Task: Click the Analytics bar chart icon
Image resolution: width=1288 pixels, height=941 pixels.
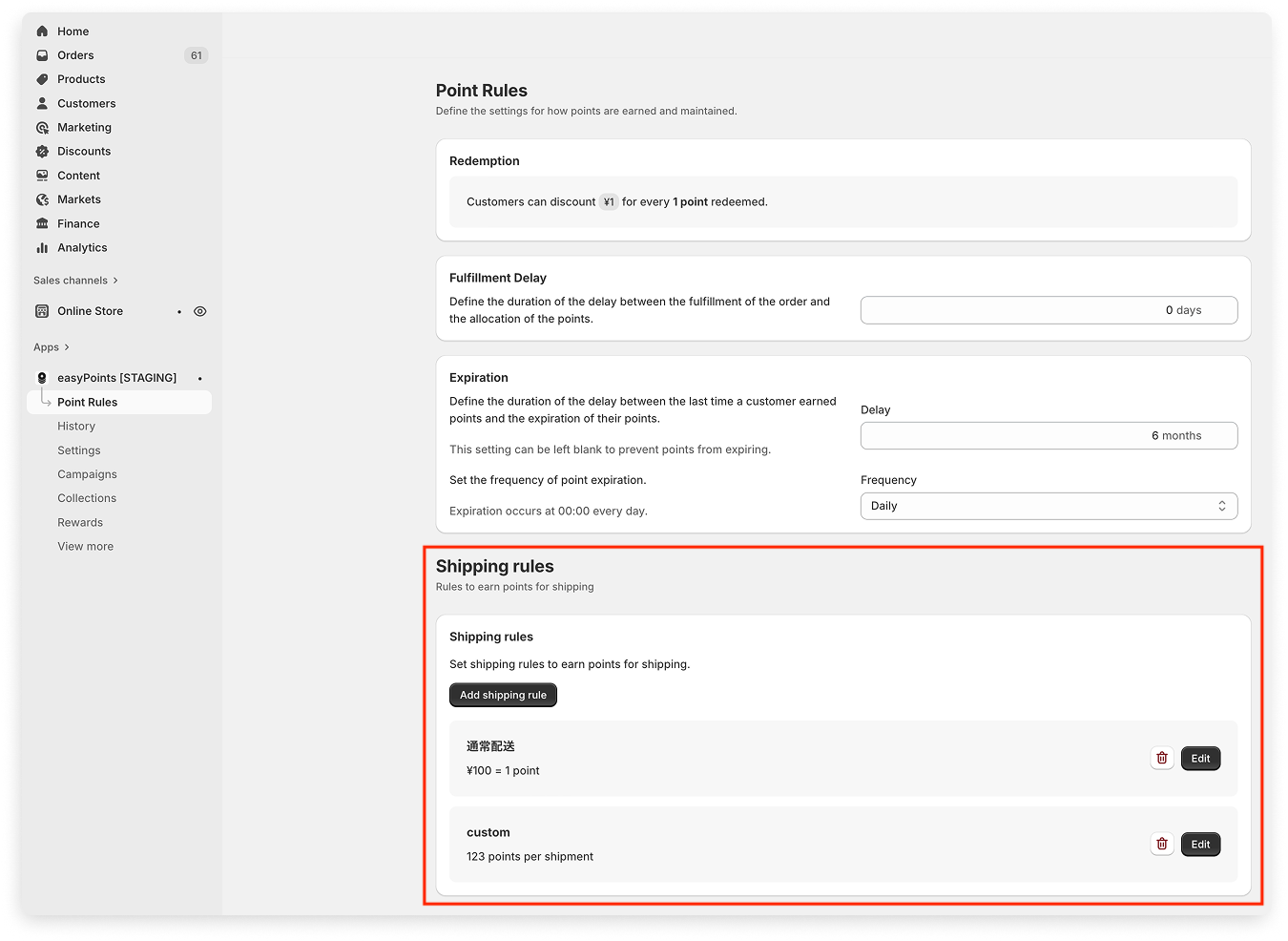Action: pyautogui.click(x=42, y=248)
